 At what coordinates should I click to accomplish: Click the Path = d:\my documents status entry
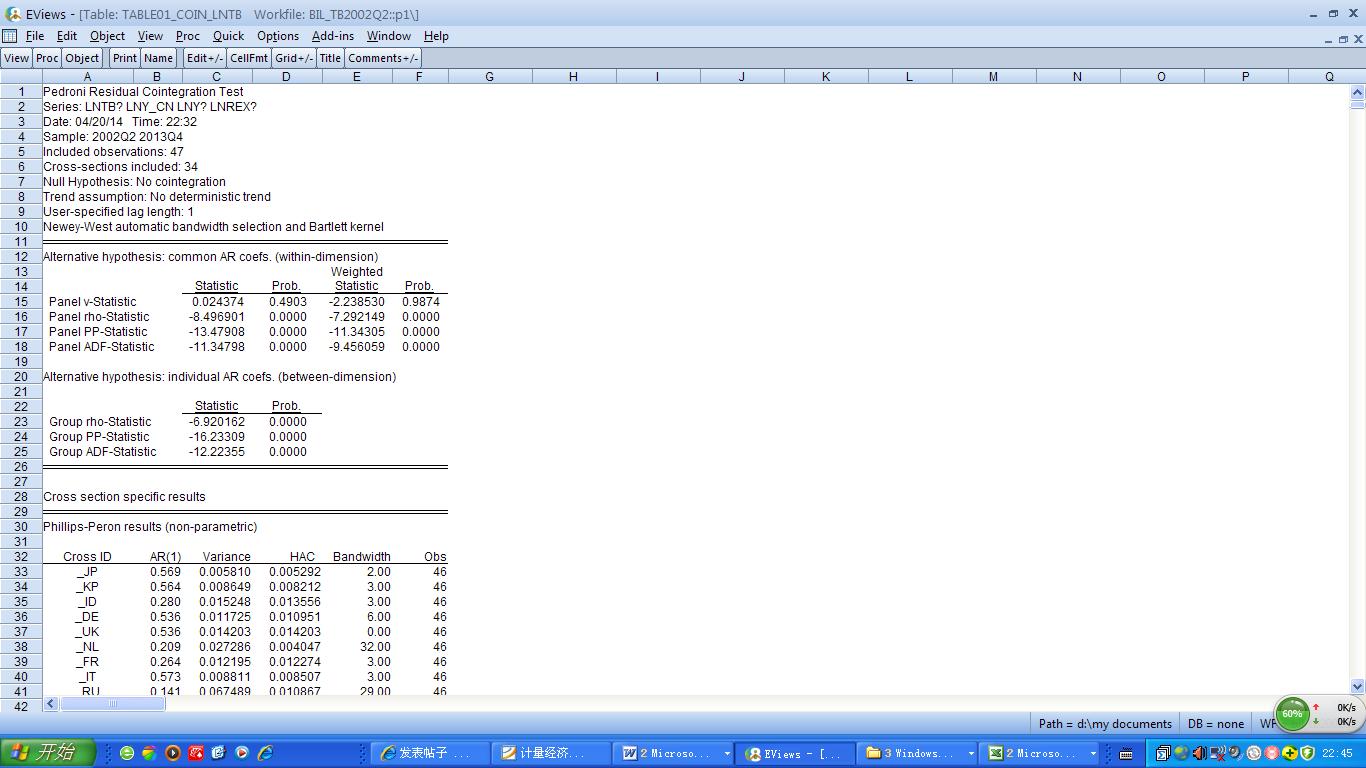tap(1105, 724)
